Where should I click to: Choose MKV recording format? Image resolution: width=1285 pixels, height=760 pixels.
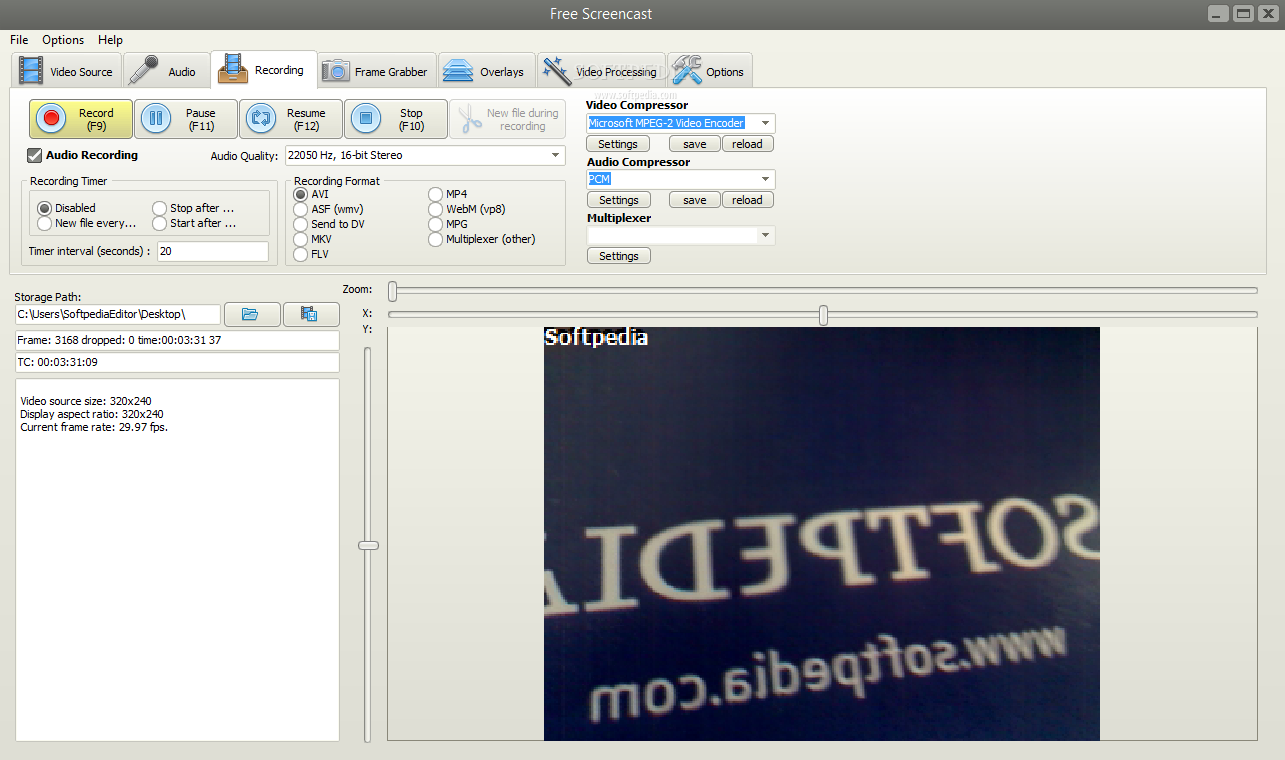point(301,239)
